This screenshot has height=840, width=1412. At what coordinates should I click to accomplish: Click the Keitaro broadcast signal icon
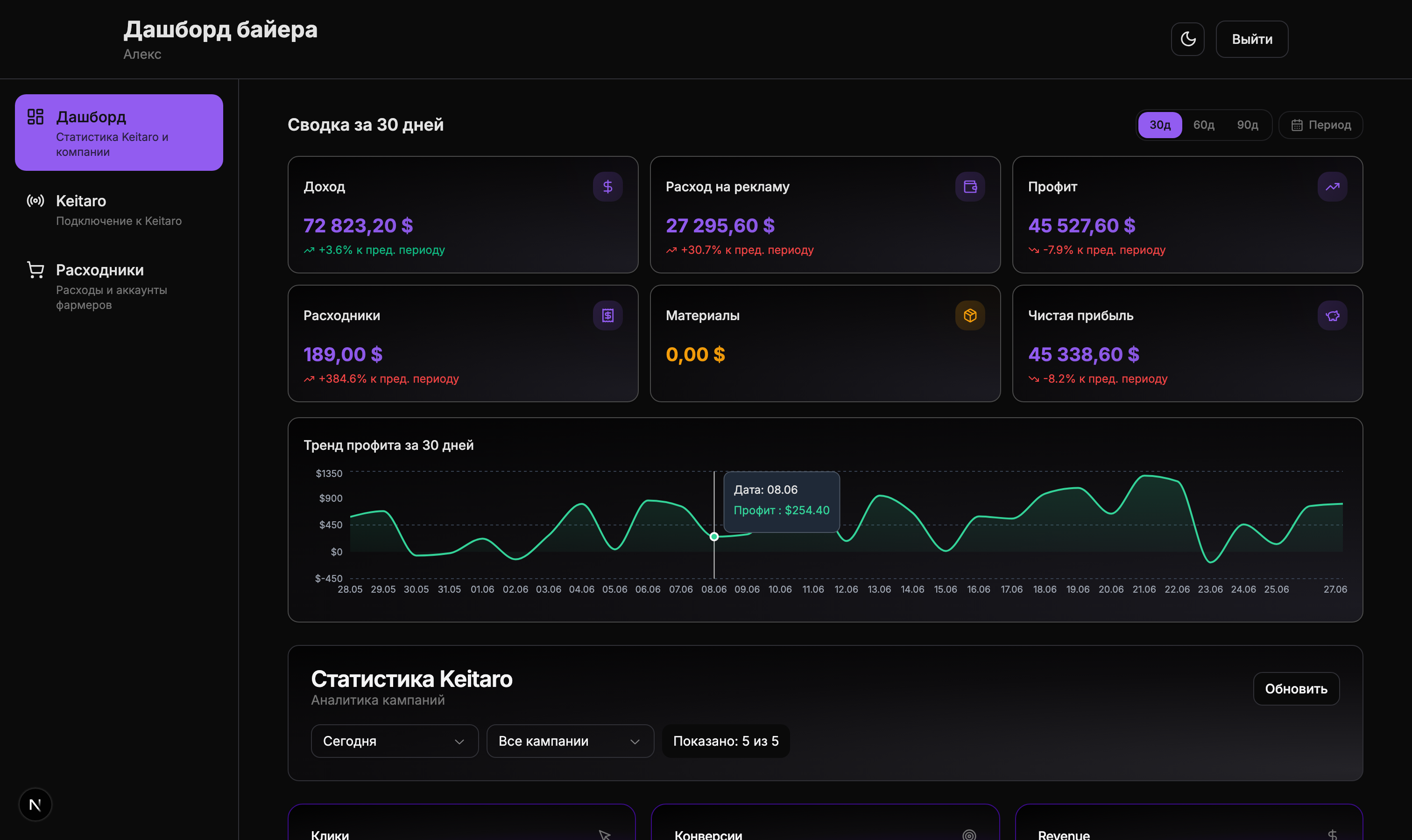35,200
